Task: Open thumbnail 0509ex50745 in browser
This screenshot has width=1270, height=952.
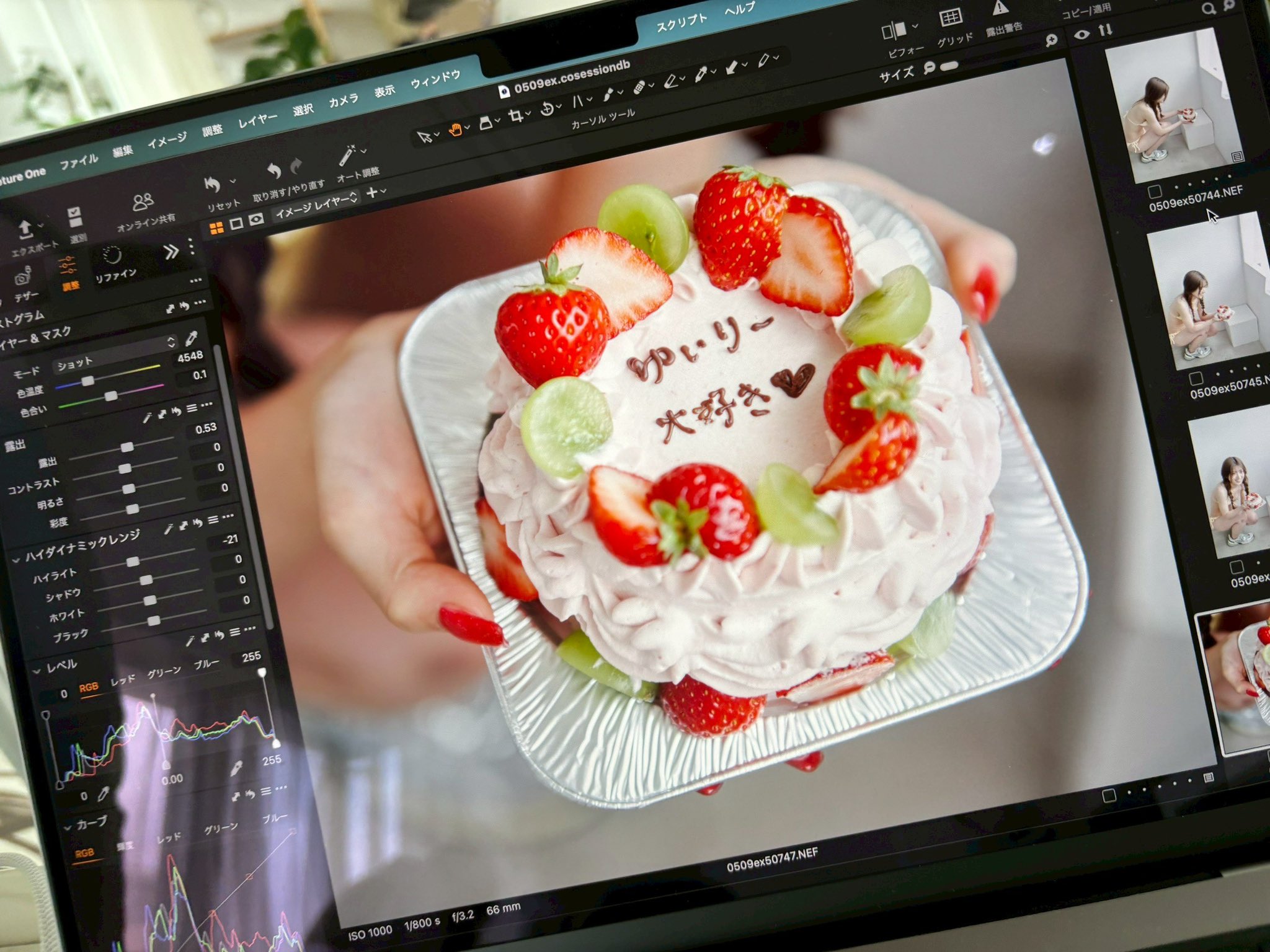Action: coord(1209,290)
